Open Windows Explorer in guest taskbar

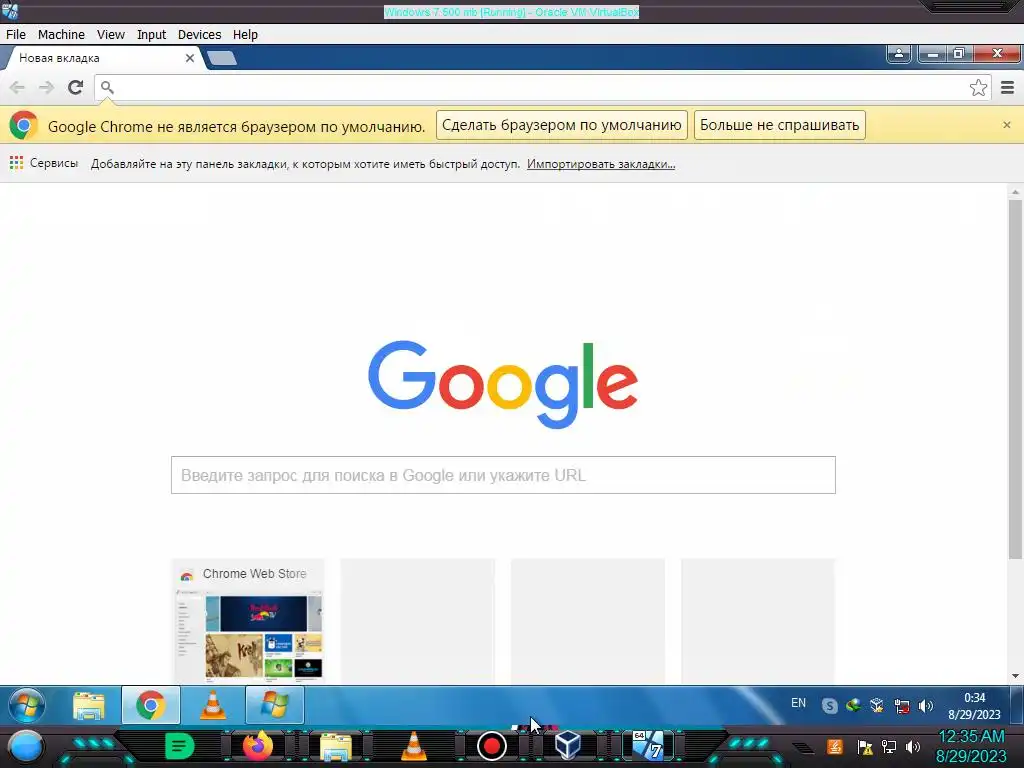[89, 705]
